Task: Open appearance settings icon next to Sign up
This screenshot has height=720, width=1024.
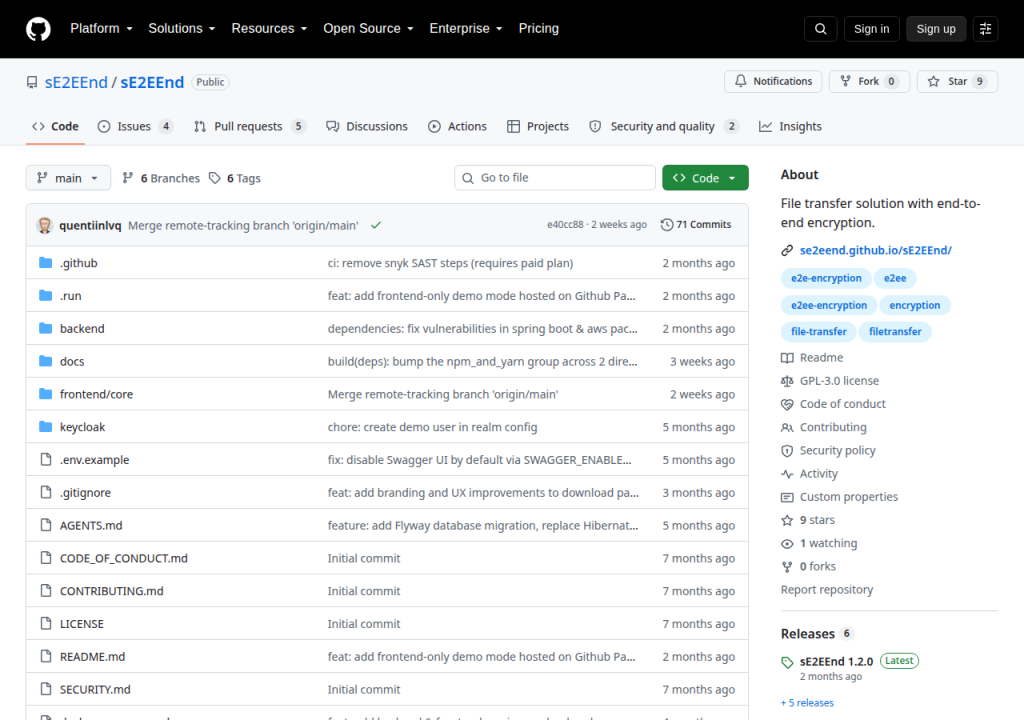Action: (985, 29)
